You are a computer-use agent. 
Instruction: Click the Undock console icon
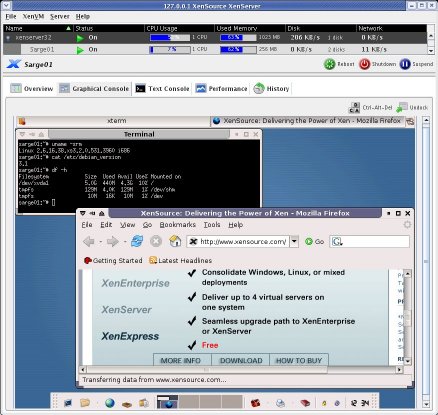[x=402, y=107]
